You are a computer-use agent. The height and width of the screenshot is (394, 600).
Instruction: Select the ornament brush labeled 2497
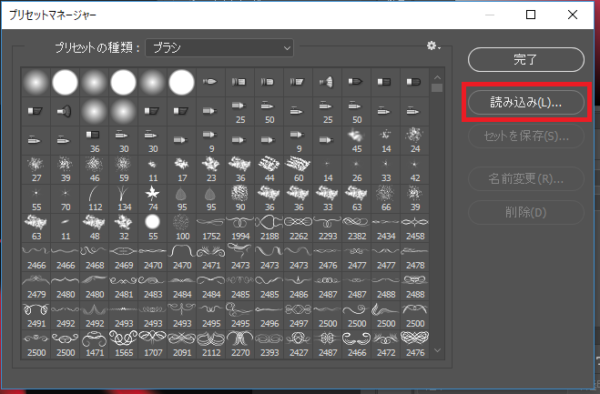[298, 315]
